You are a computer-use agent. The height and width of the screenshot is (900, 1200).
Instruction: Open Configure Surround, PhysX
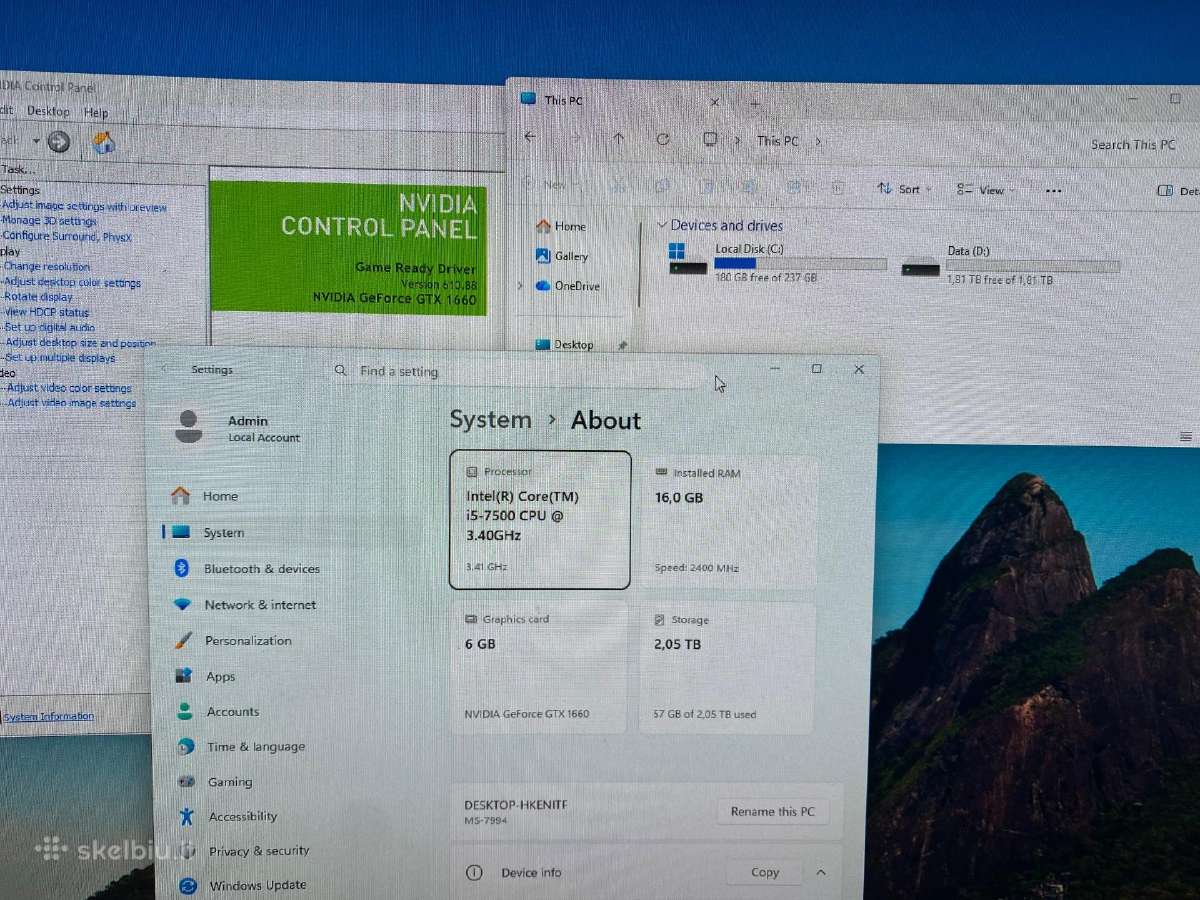[66, 237]
